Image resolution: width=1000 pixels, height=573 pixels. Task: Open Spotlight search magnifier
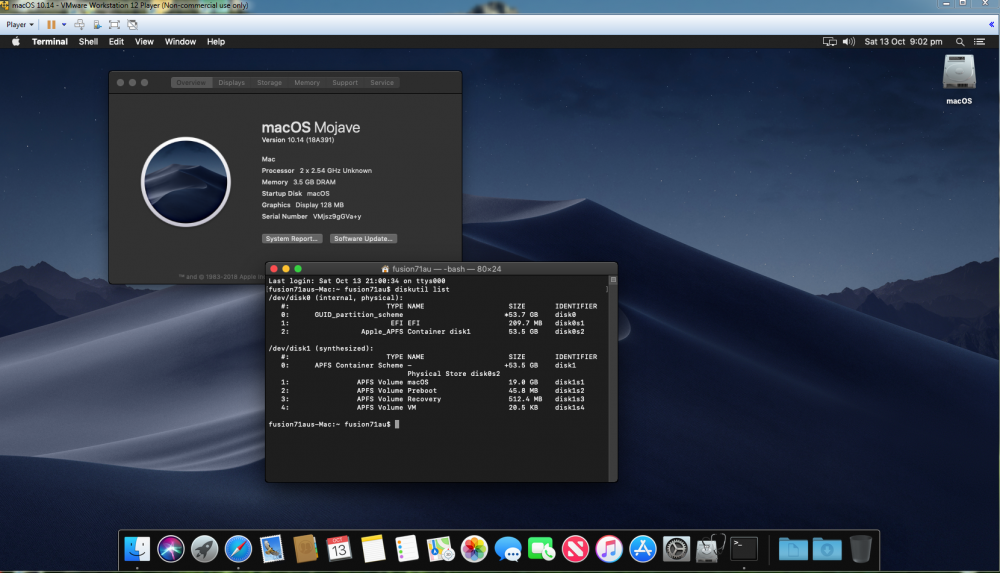pyautogui.click(x=960, y=41)
